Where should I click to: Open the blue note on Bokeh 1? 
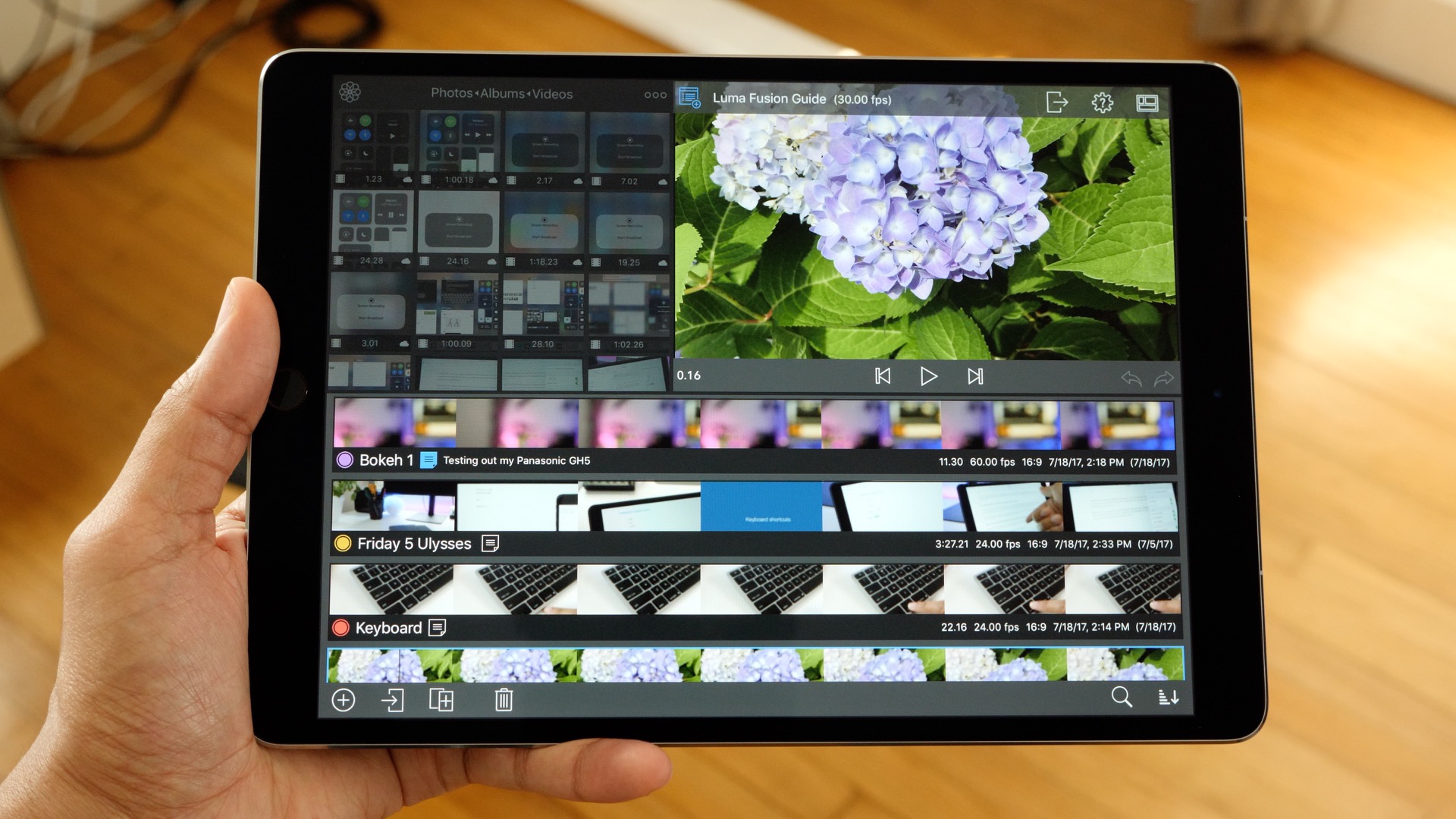(x=428, y=460)
